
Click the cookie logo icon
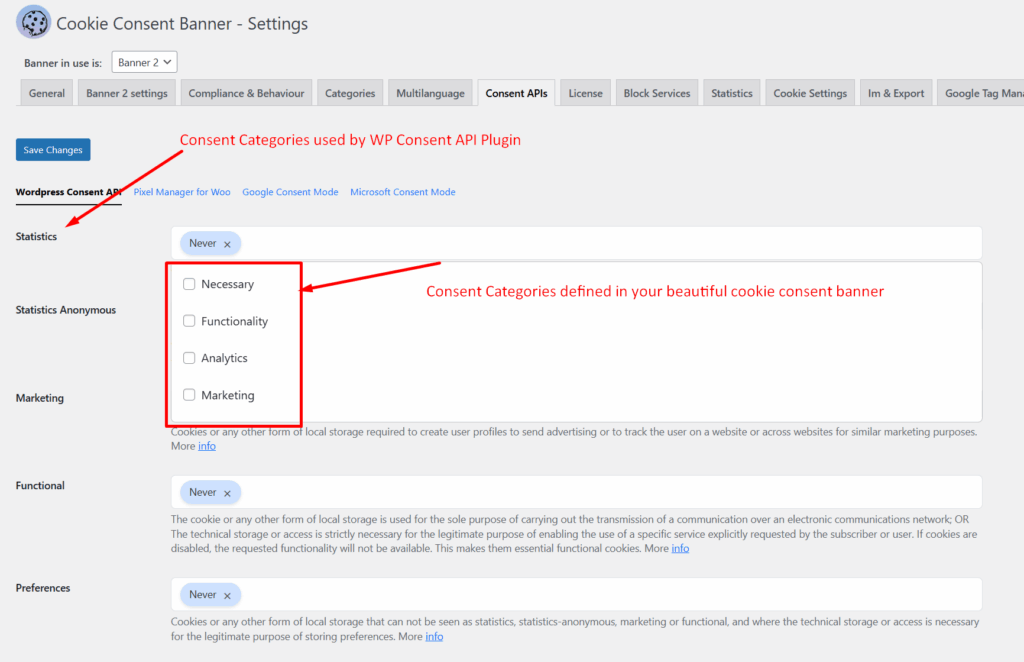click(x=33, y=22)
